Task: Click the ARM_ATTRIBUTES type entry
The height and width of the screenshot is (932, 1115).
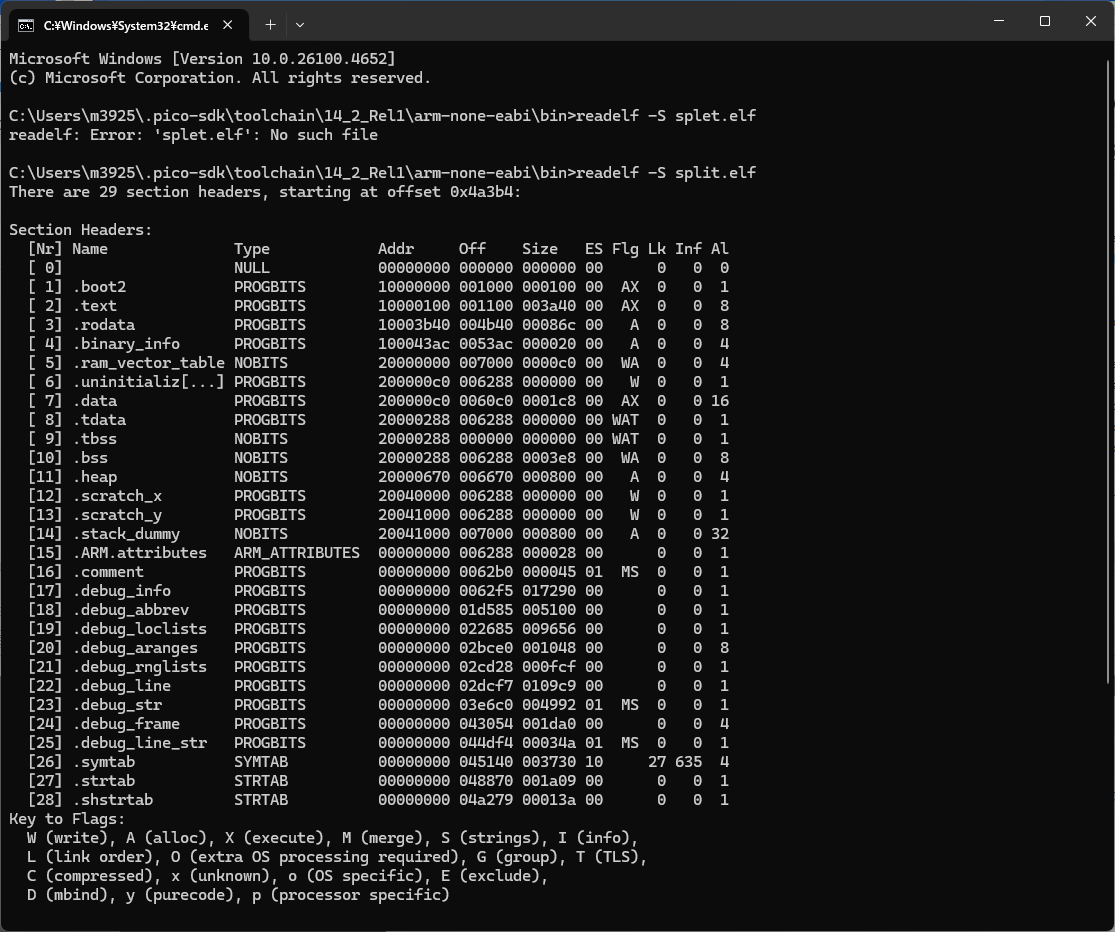Action: (296, 553)
